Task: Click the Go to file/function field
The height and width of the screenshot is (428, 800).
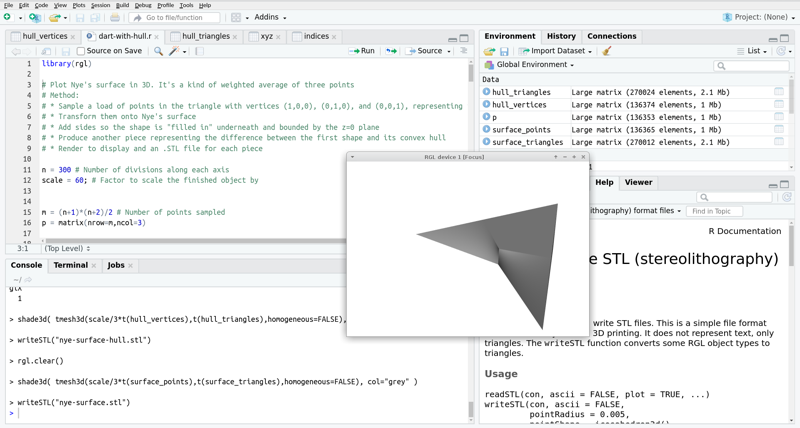Action: pyautogui.click(x=175, y=17)
